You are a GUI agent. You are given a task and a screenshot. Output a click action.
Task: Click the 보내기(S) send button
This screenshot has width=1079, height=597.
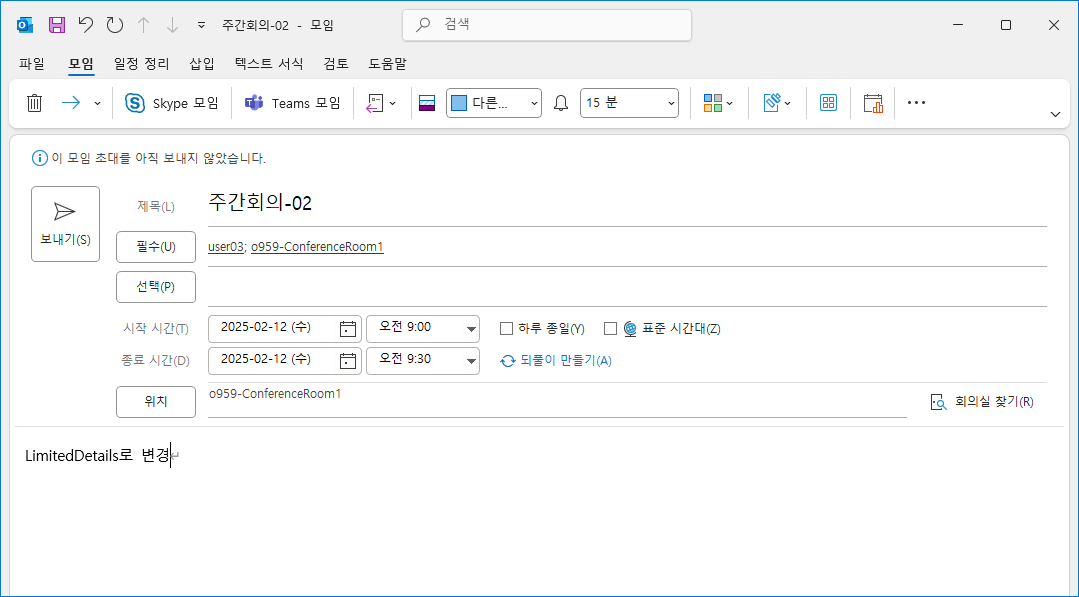[65, 224]
